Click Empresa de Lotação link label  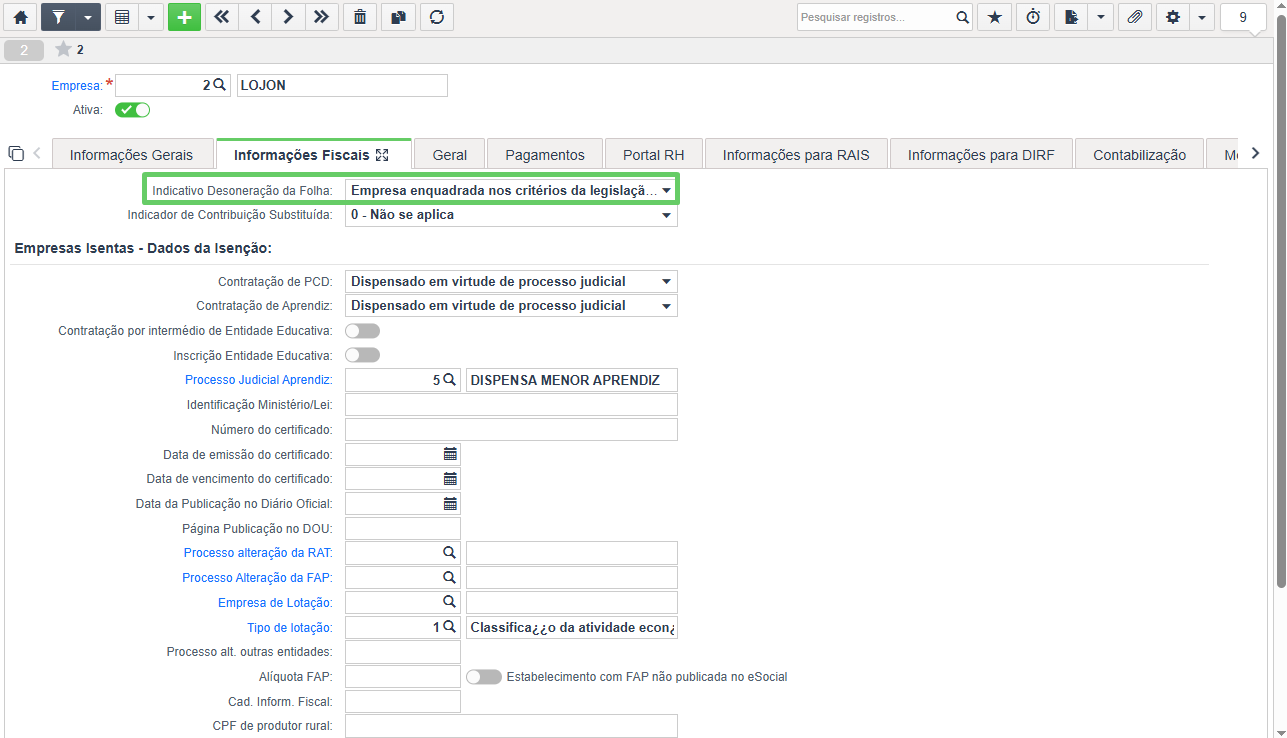click(275, 603)
